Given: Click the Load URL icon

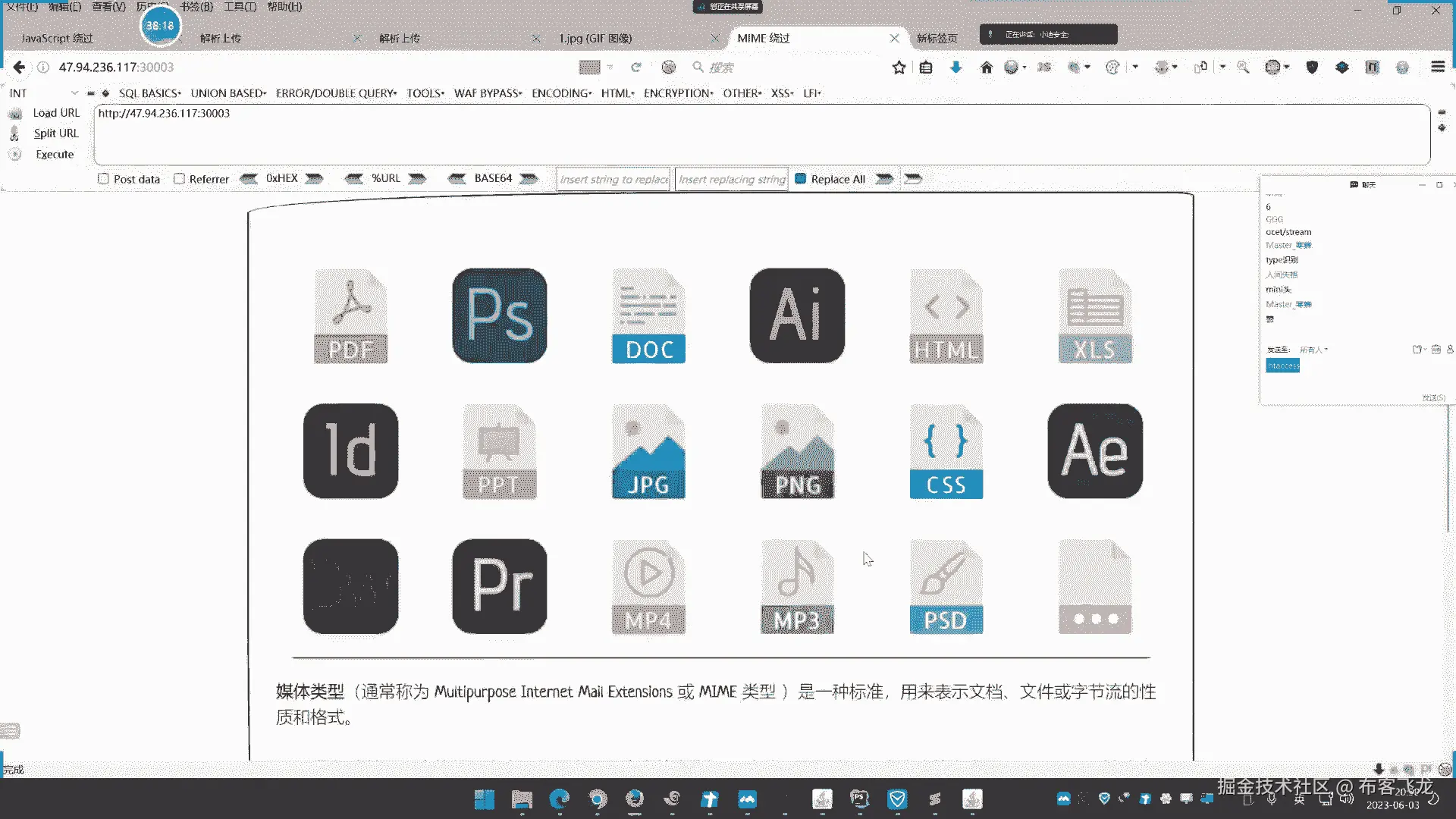Looking at the screenshot, I should [x=15, y=113].
